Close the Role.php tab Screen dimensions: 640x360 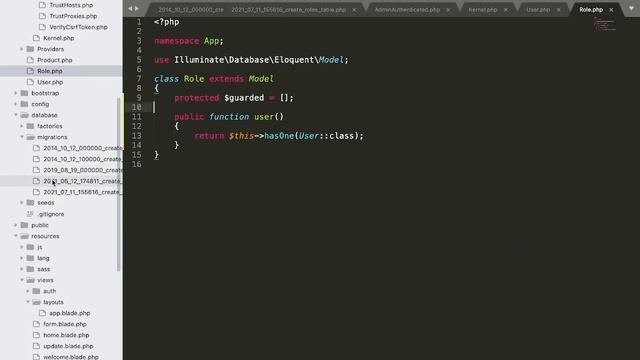[611, 10]
